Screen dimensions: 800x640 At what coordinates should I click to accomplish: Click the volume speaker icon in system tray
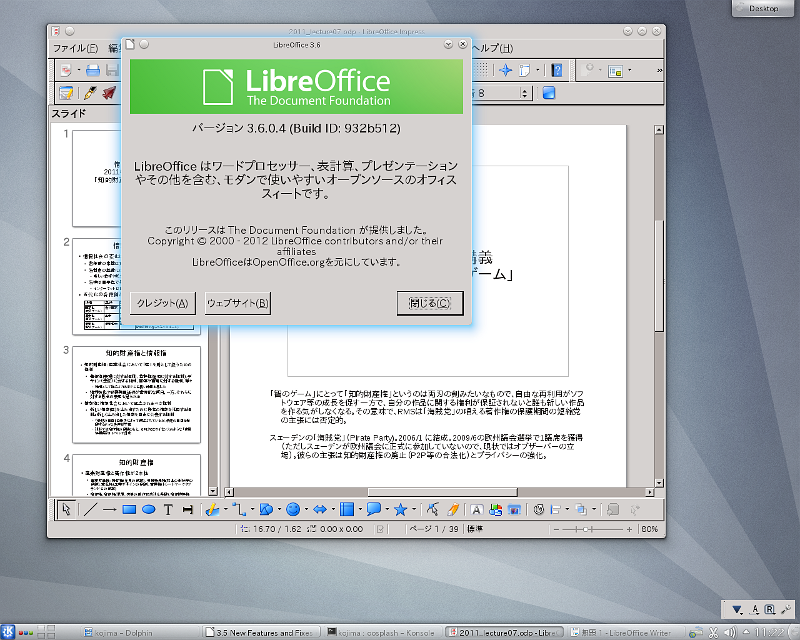[730, 632]
